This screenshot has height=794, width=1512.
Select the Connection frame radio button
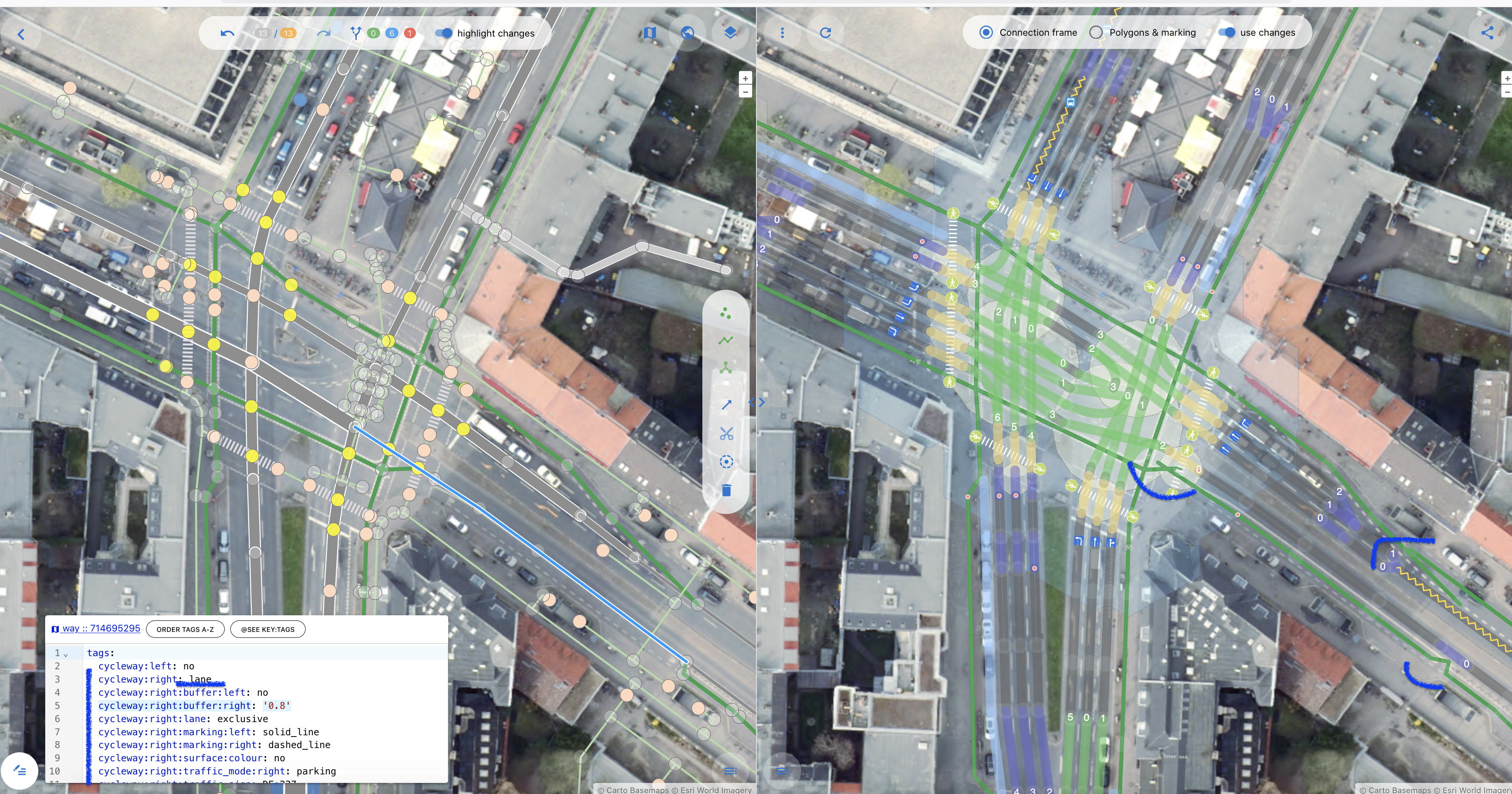(x=986, y=32)
